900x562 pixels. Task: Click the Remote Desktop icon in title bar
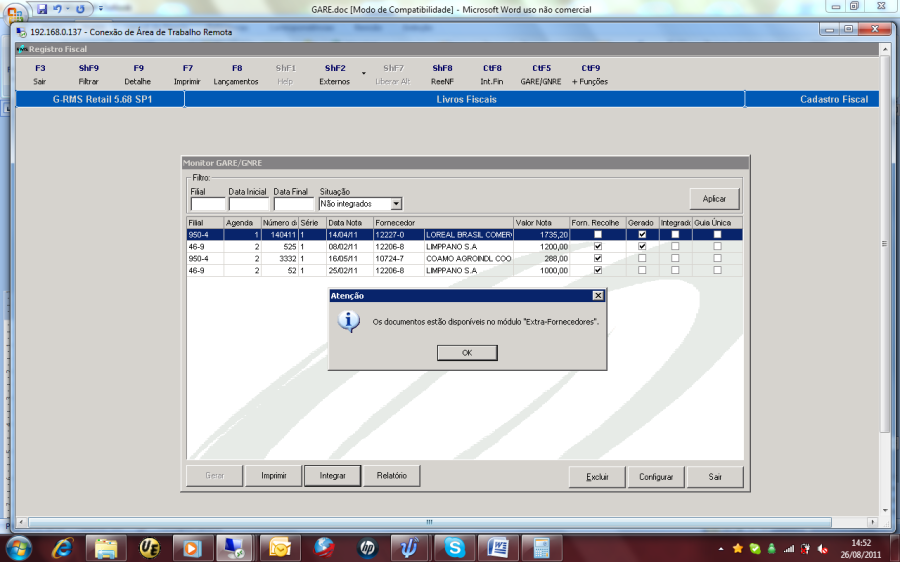[x=22, y=32]
